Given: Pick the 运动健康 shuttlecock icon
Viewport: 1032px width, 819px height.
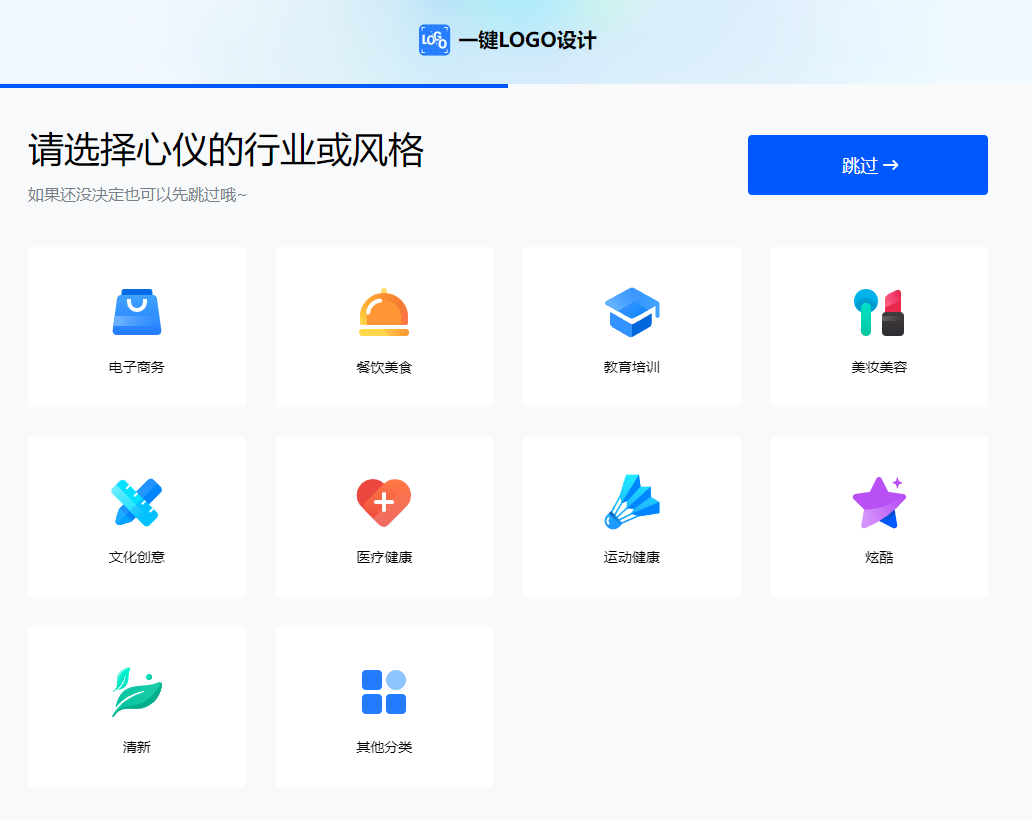Looking at the screenshot, I should coord(632,502).
